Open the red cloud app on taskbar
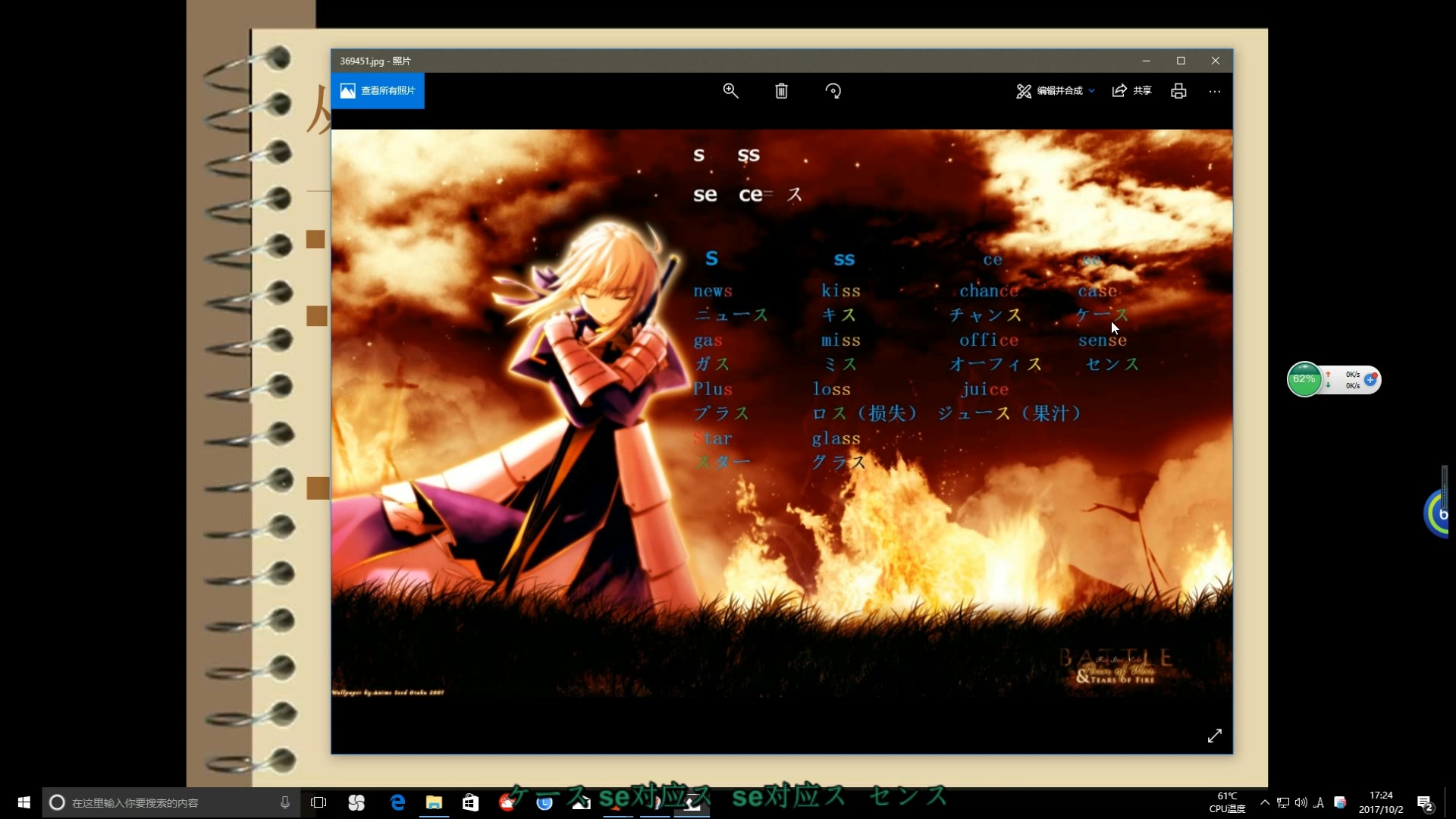Viewport: 1456px width, 819px height. (507, 802)
